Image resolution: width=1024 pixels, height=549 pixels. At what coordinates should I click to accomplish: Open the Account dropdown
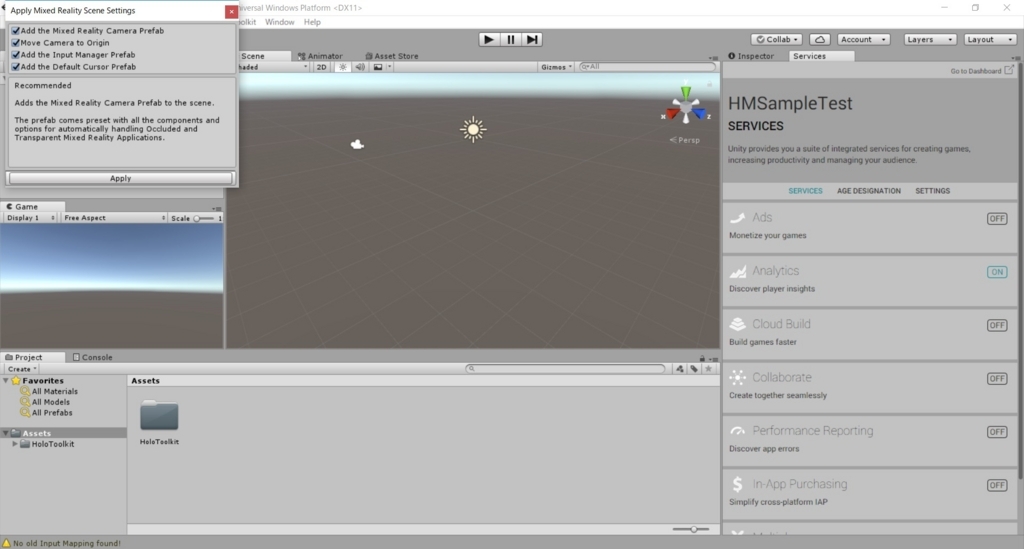pyautogui.click(x=863, y=39)
